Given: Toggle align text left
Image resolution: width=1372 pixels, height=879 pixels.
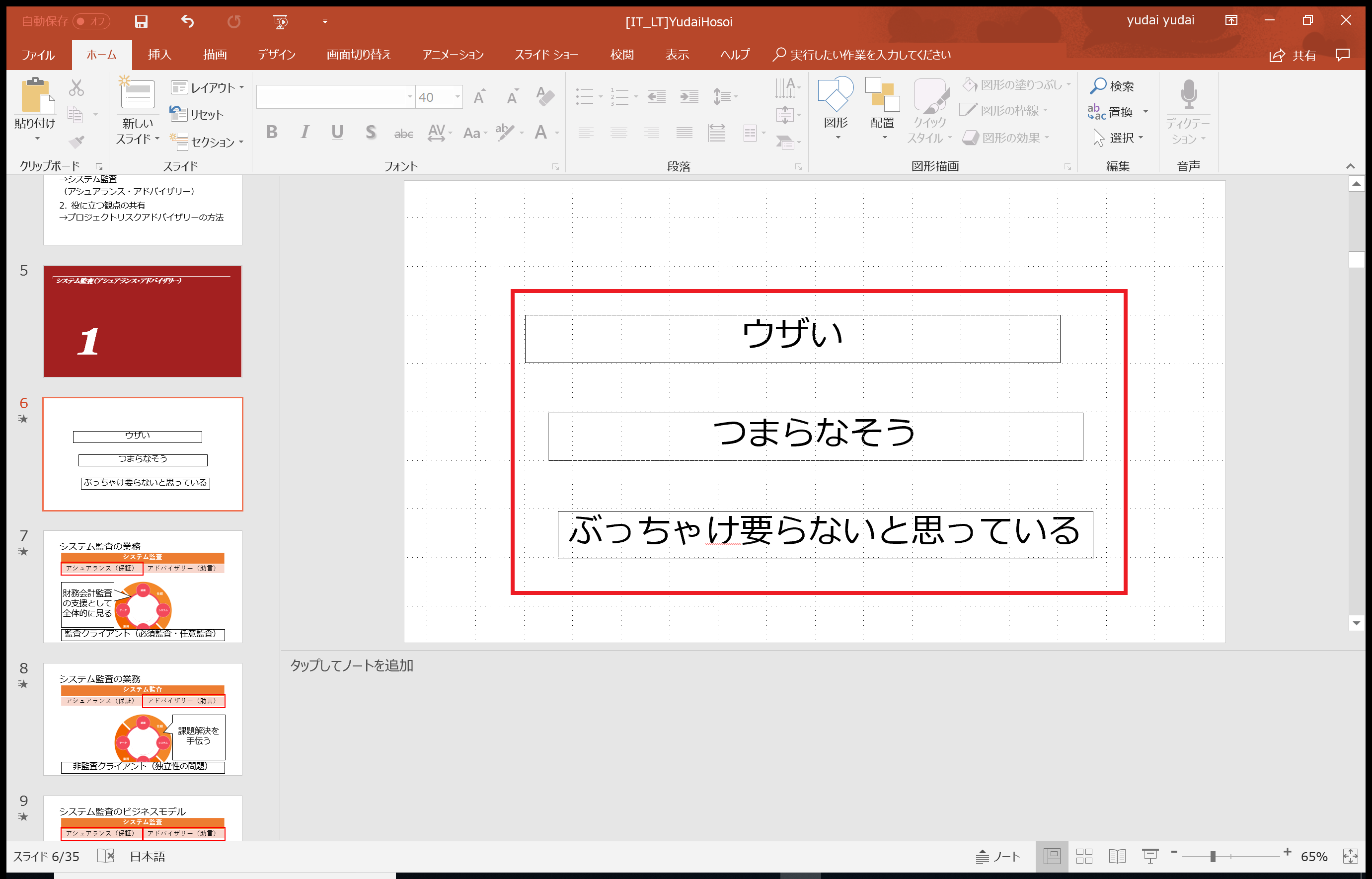Looking at the screenshot, I should [586, 133].
